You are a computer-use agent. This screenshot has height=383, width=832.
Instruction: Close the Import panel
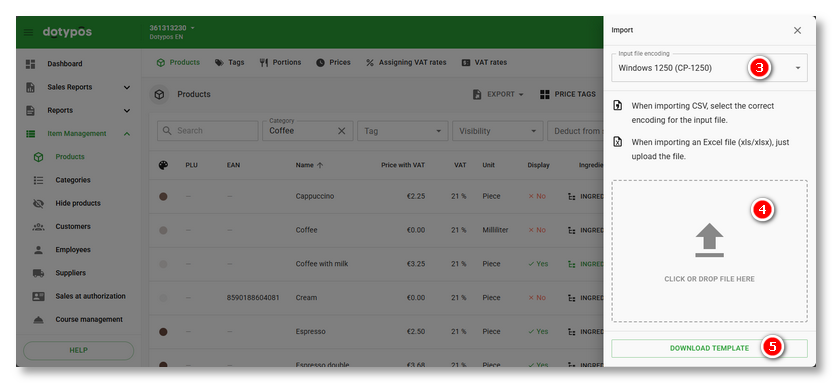point(798,30)
